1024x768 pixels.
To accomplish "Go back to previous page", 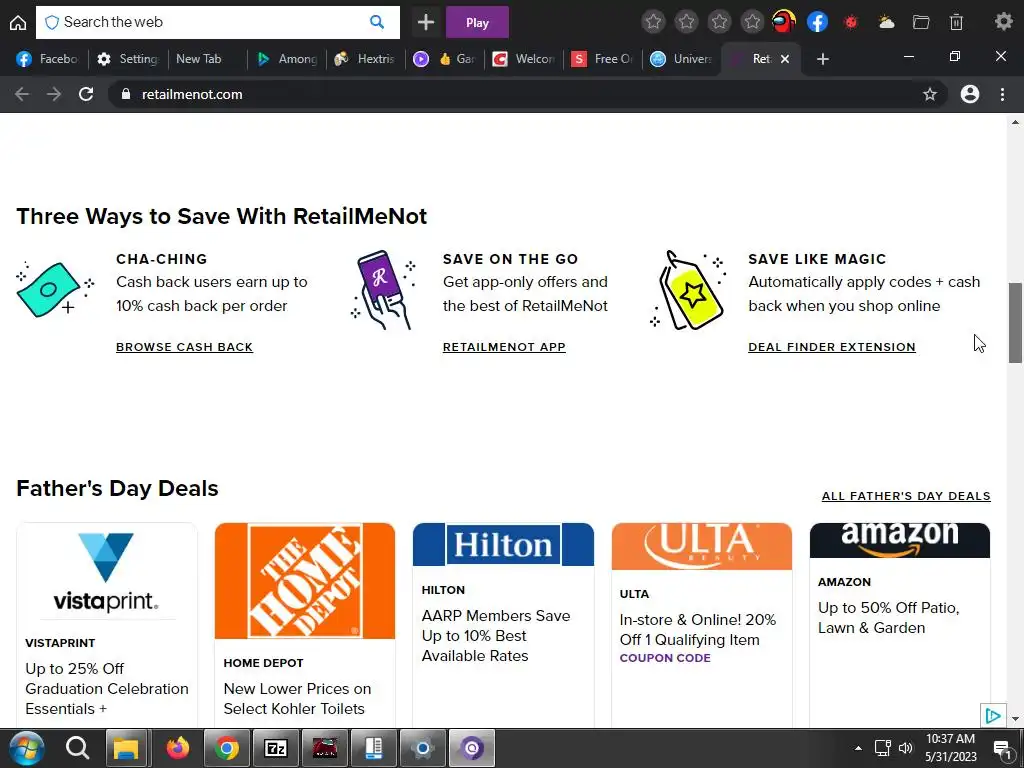I will 22,94.
